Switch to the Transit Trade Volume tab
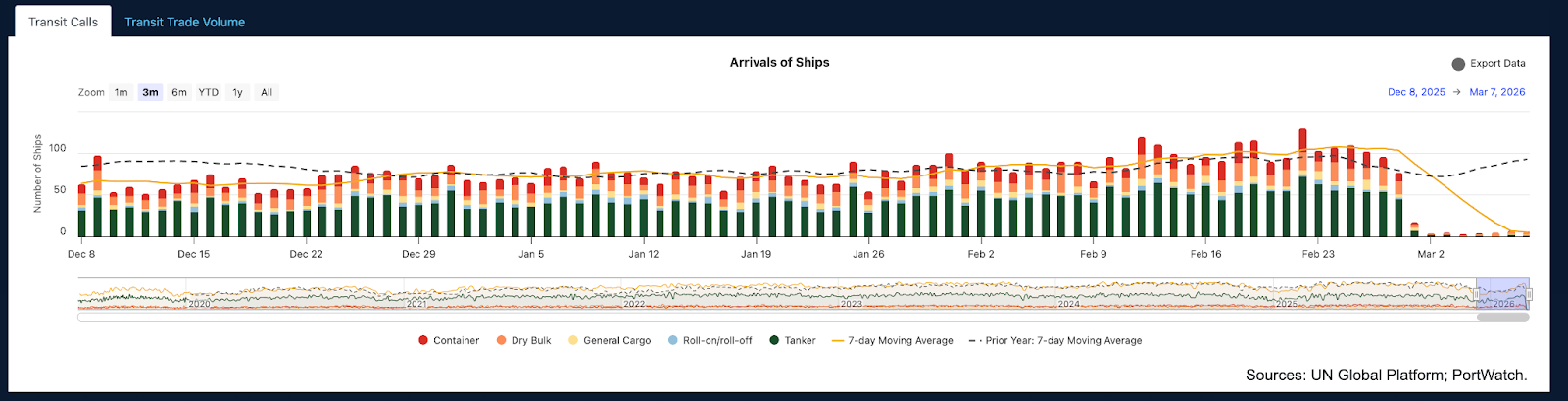Screen dimensions: 1568x401 point(184,22)
